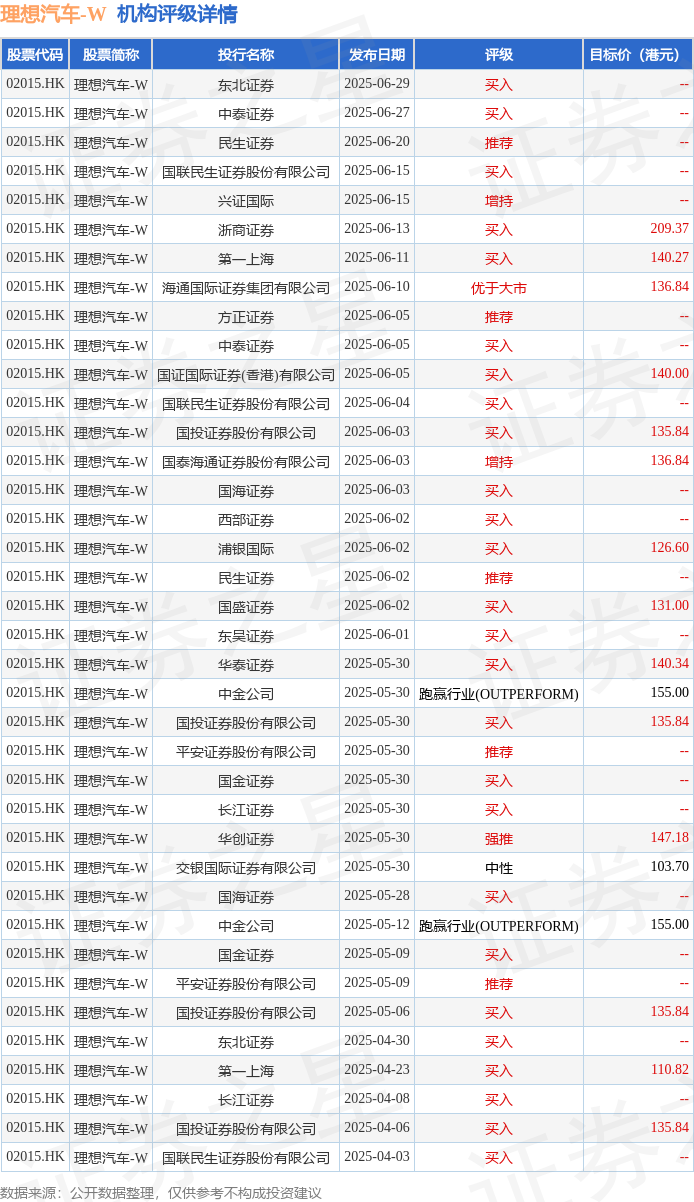
Task: Click the 增持 rating in 兴证国际 row
Action: pos(498,200)
